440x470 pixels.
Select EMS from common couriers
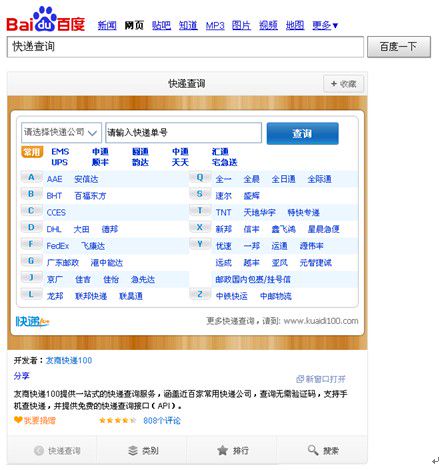pyautogui.click(x=60, y=152)
